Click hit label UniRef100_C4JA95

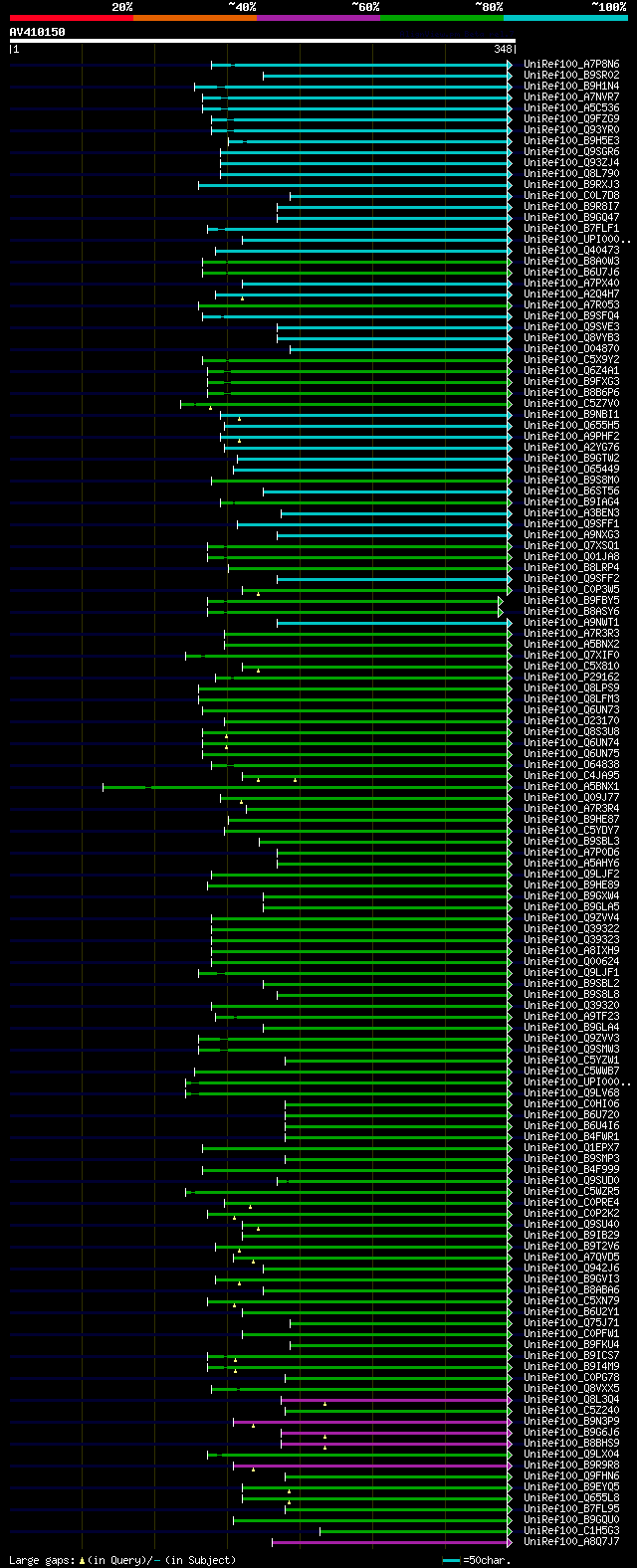tap(571, 776)
